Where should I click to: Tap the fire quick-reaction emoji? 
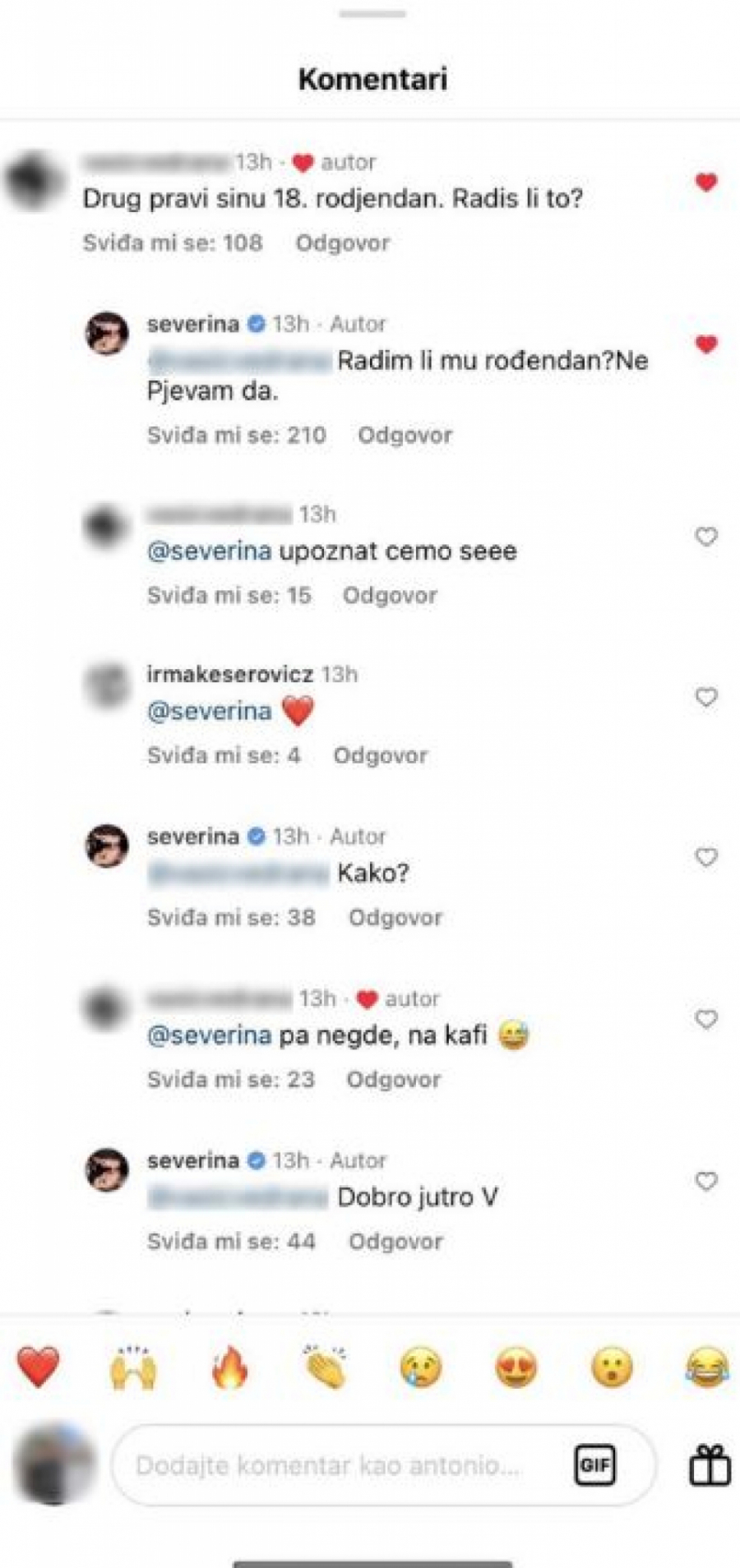click(x=229, y=1367)
